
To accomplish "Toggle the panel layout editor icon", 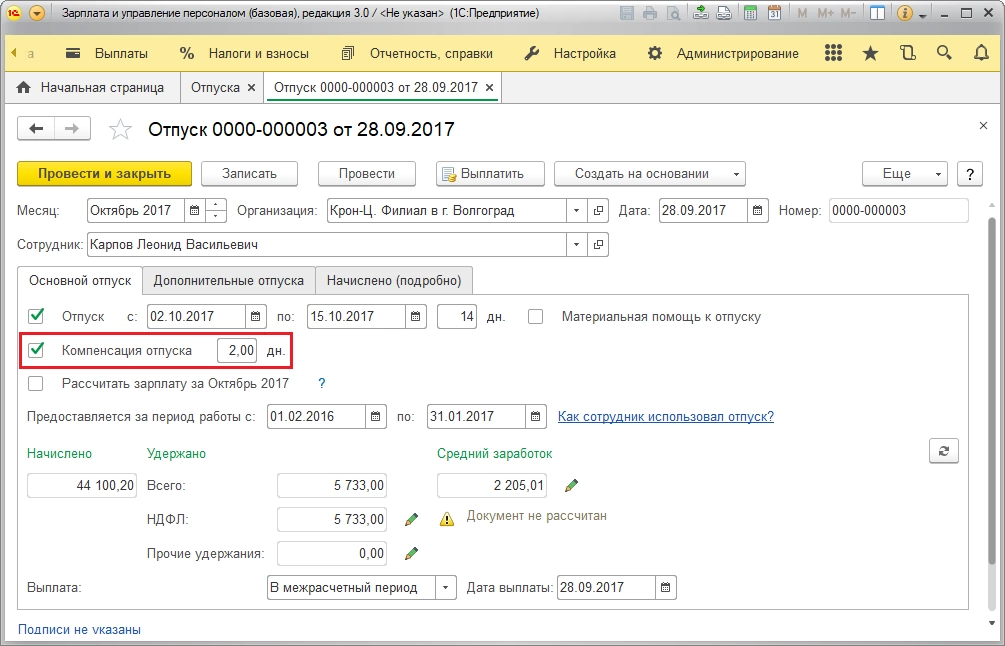I will pyautogui.click(x=877, y=13).
